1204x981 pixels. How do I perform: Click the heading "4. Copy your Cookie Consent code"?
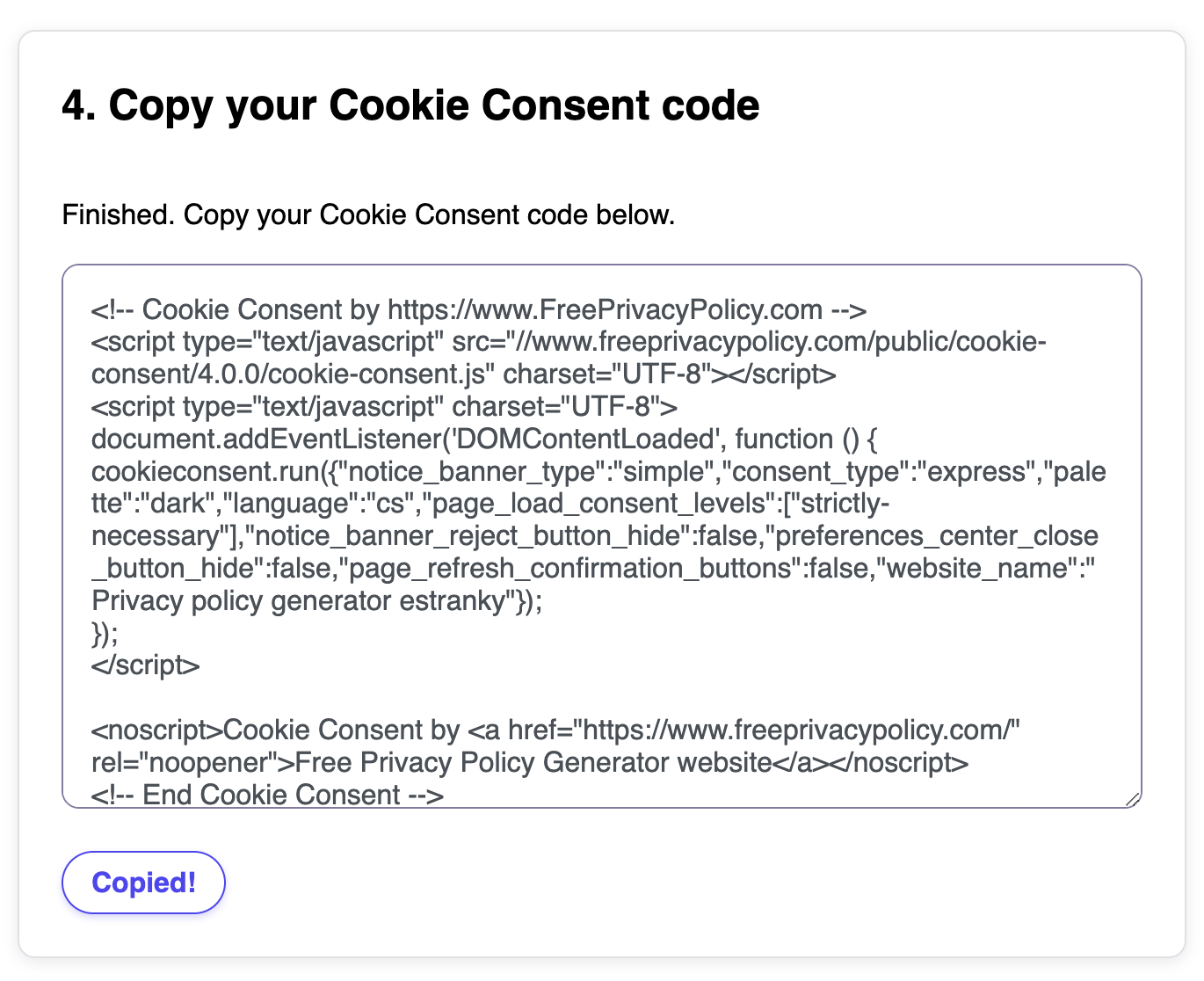(410, 105)
